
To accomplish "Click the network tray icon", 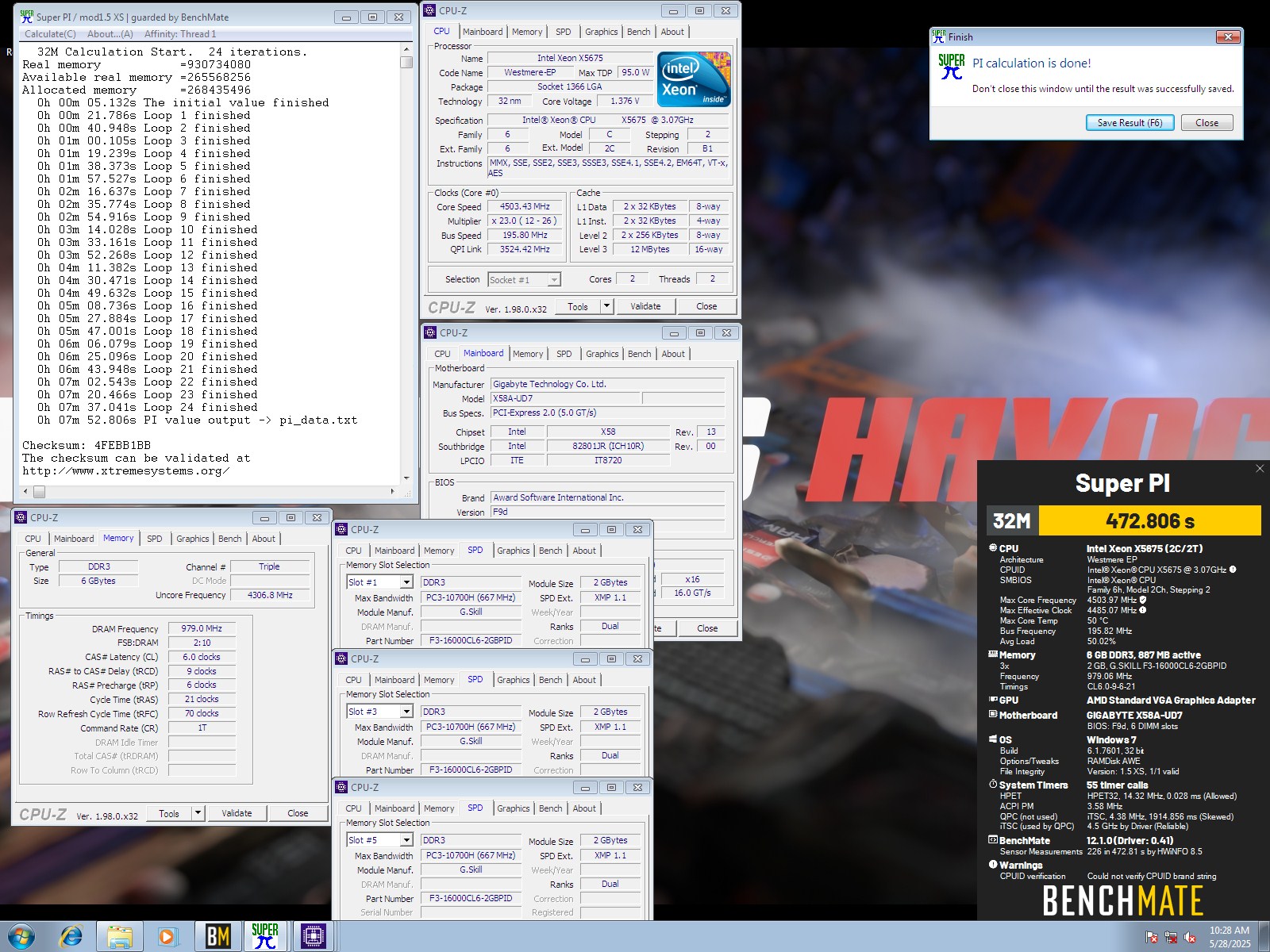I will point(1171,938).
